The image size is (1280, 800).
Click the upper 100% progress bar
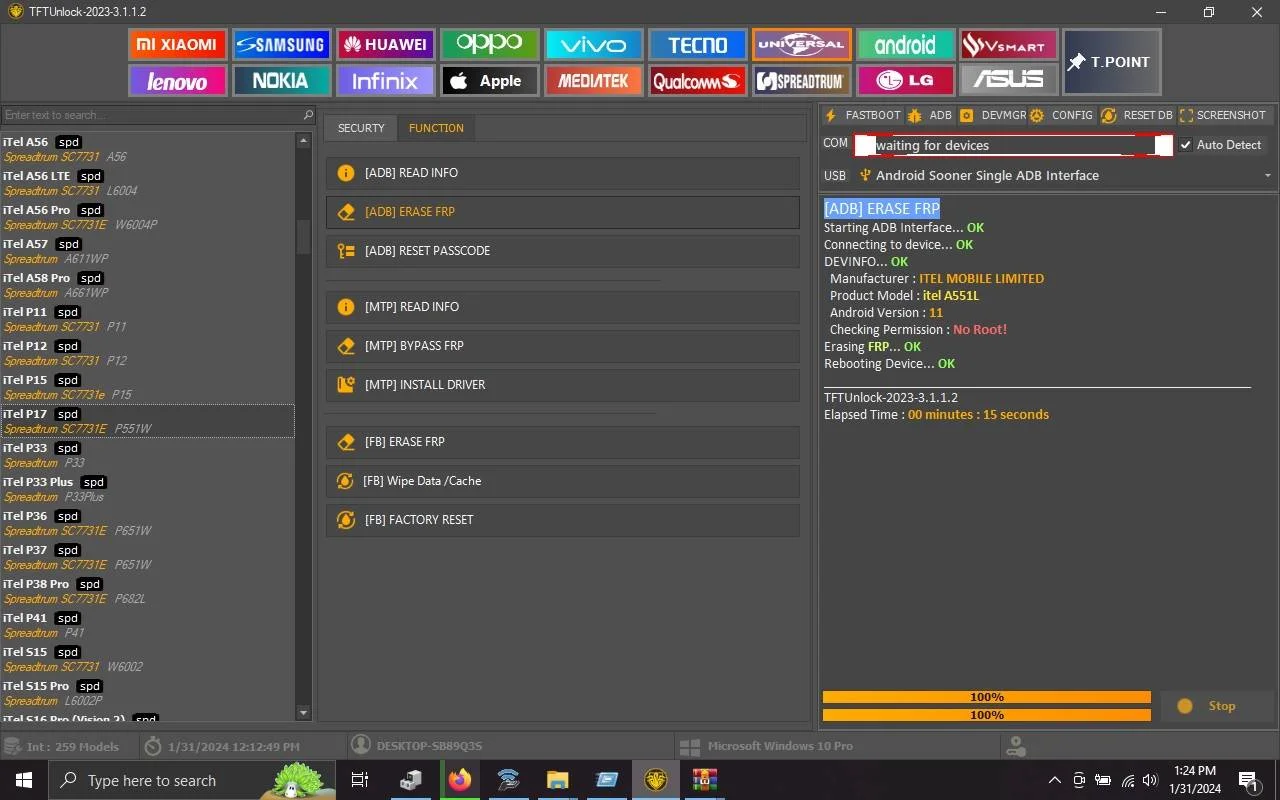(x=986, y=697)
